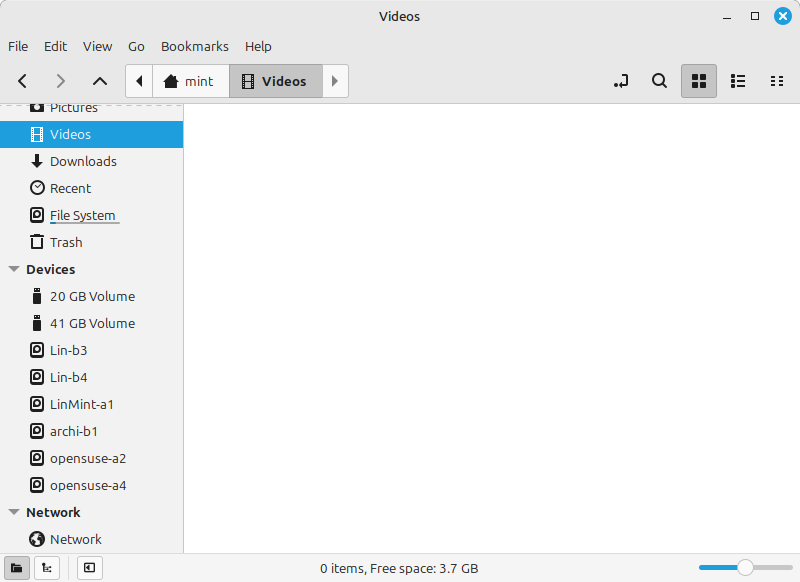This screenshot has width=800, height=582.
Task: Show places sidebar button in status bar
Action: point(17,568)
